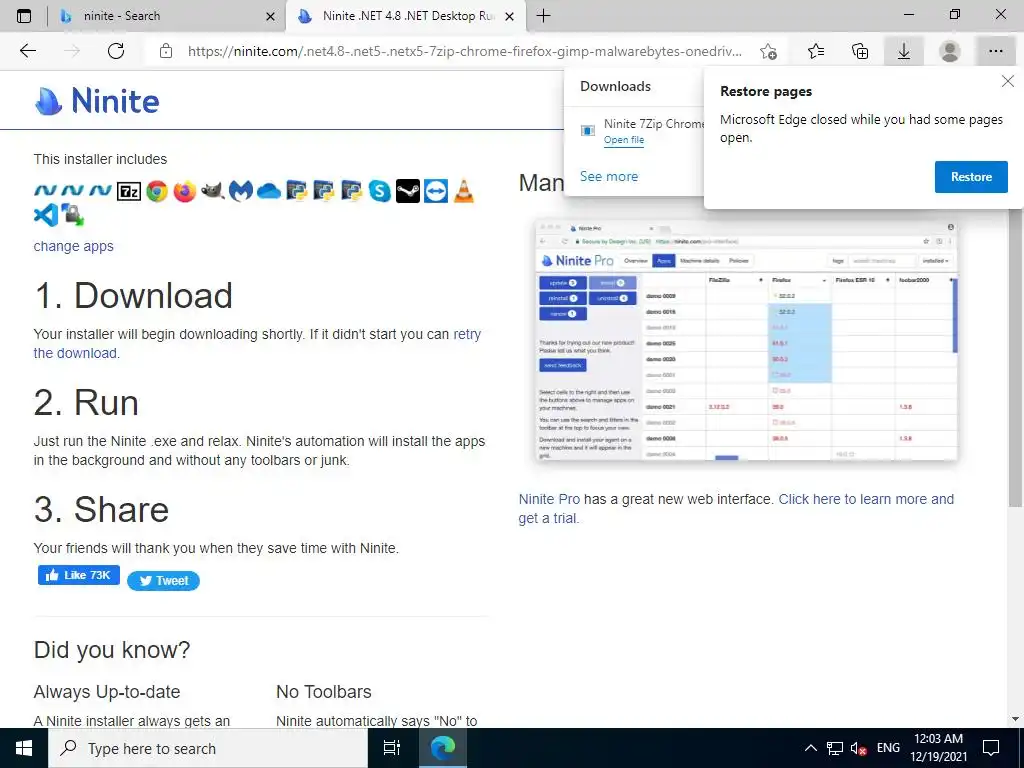Open Task View from taskbar
The width and height of the screenshot is (1024, 768).
[x=392, y=748]
